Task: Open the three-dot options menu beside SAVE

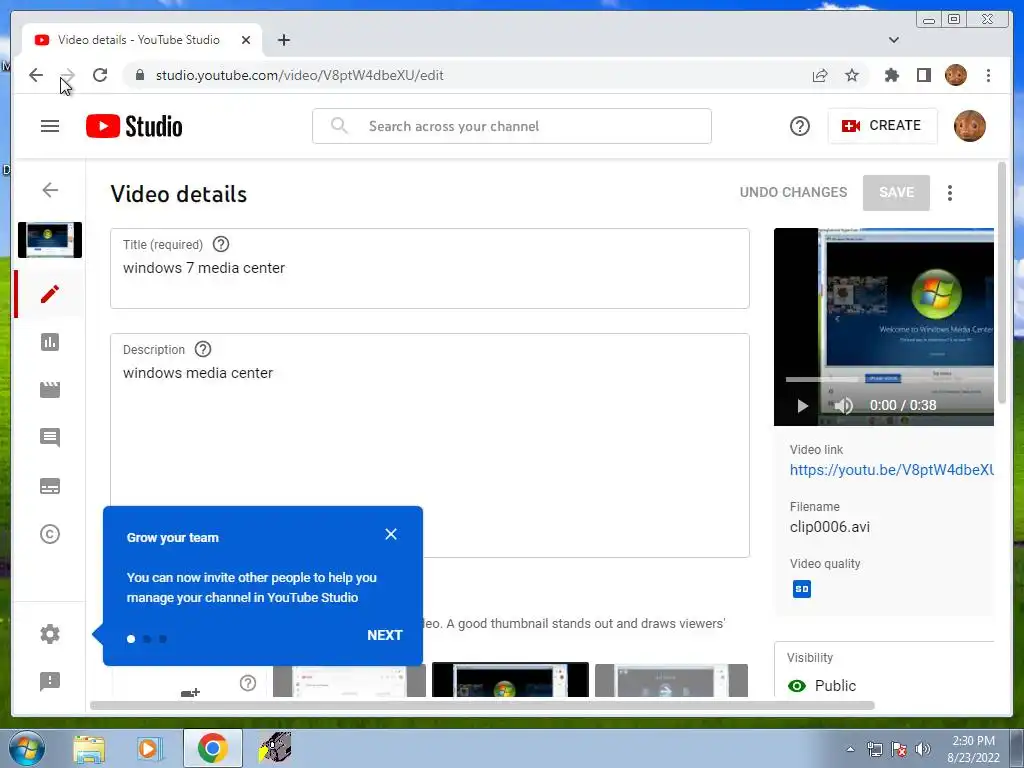Action: pyautogui.click(x=950, y=193)
